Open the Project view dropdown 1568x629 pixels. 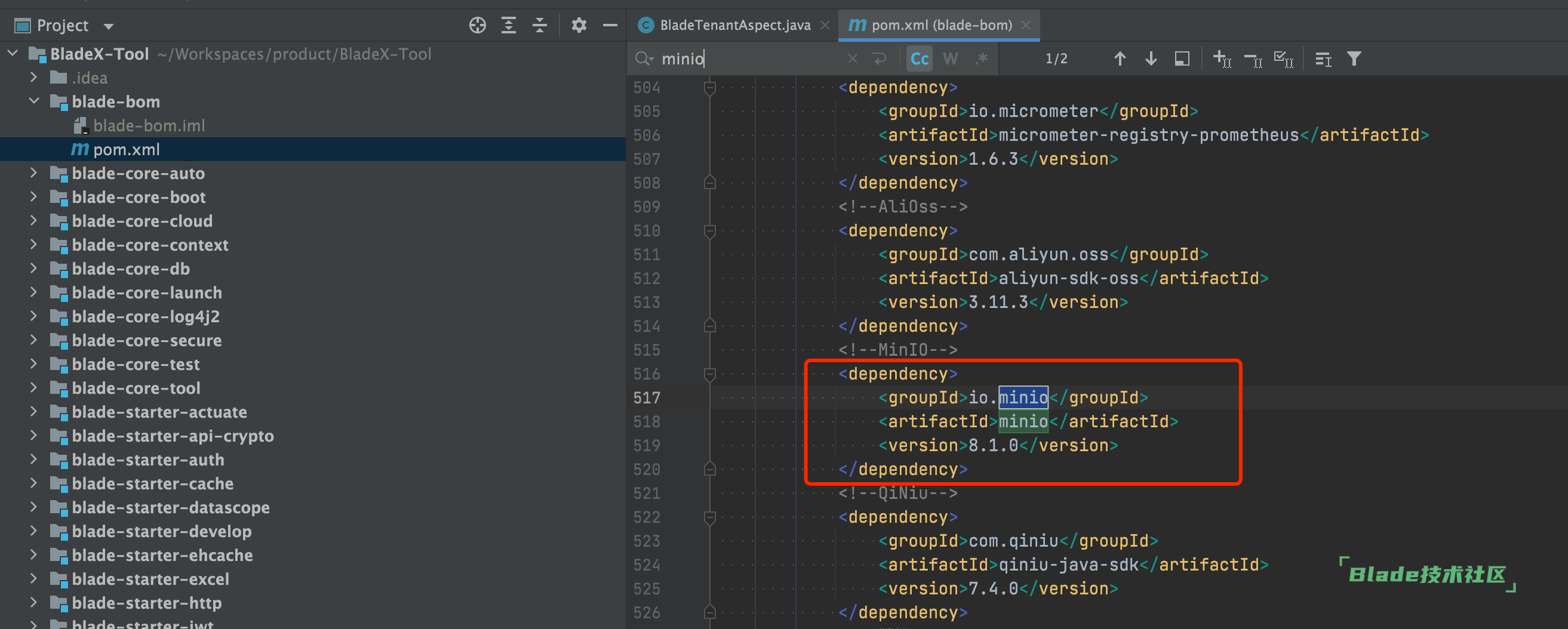coord(108,26)
